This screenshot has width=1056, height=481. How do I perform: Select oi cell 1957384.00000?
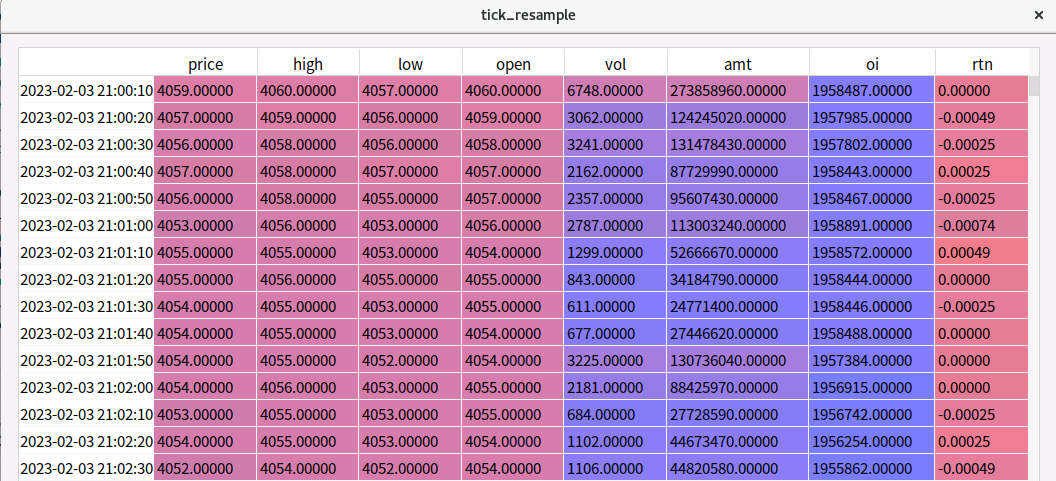tap(872, 360)
